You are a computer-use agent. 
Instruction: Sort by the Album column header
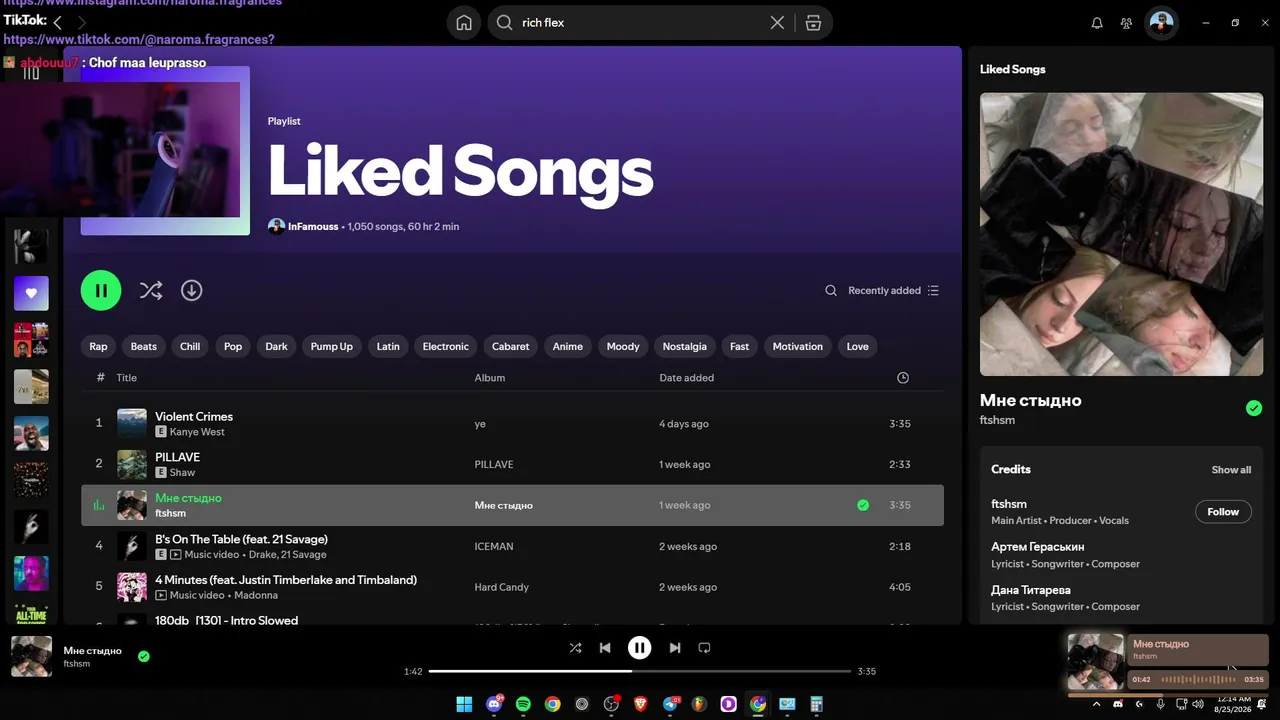pyautogui.click(x=490, y=378)
